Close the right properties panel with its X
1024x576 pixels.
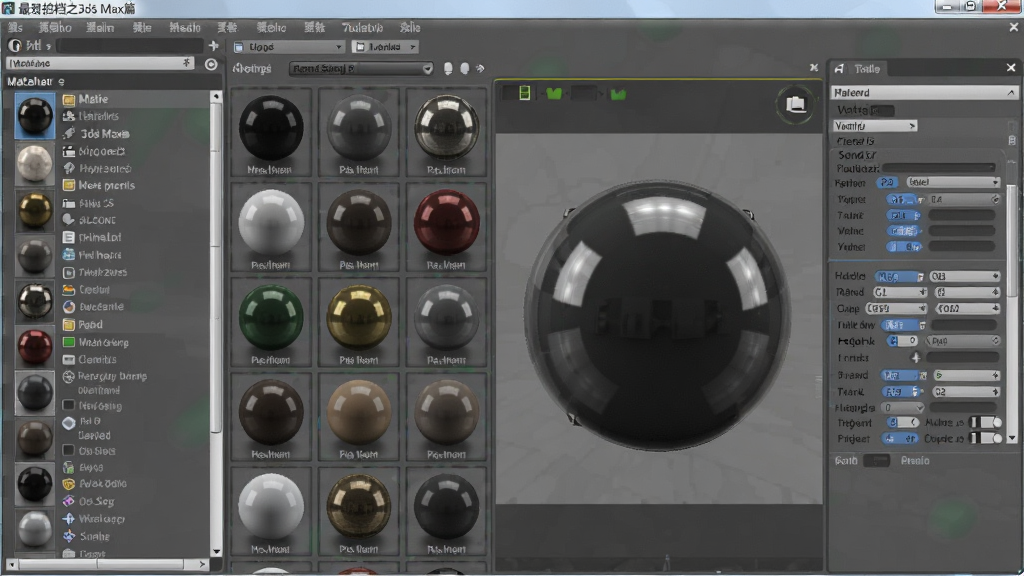pos(1011,67)
